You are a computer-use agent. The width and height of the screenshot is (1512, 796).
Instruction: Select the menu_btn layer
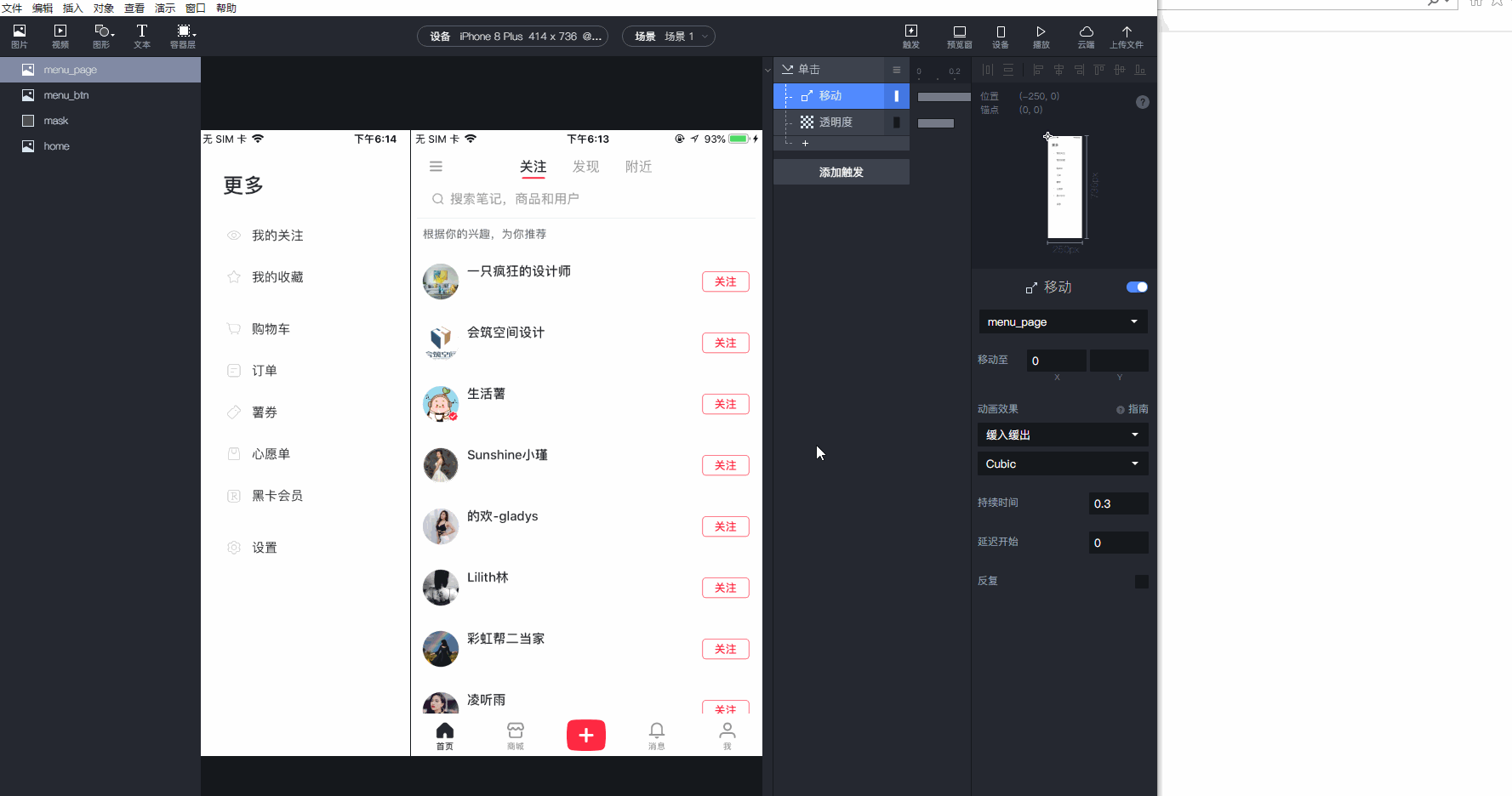click(100, 95)
